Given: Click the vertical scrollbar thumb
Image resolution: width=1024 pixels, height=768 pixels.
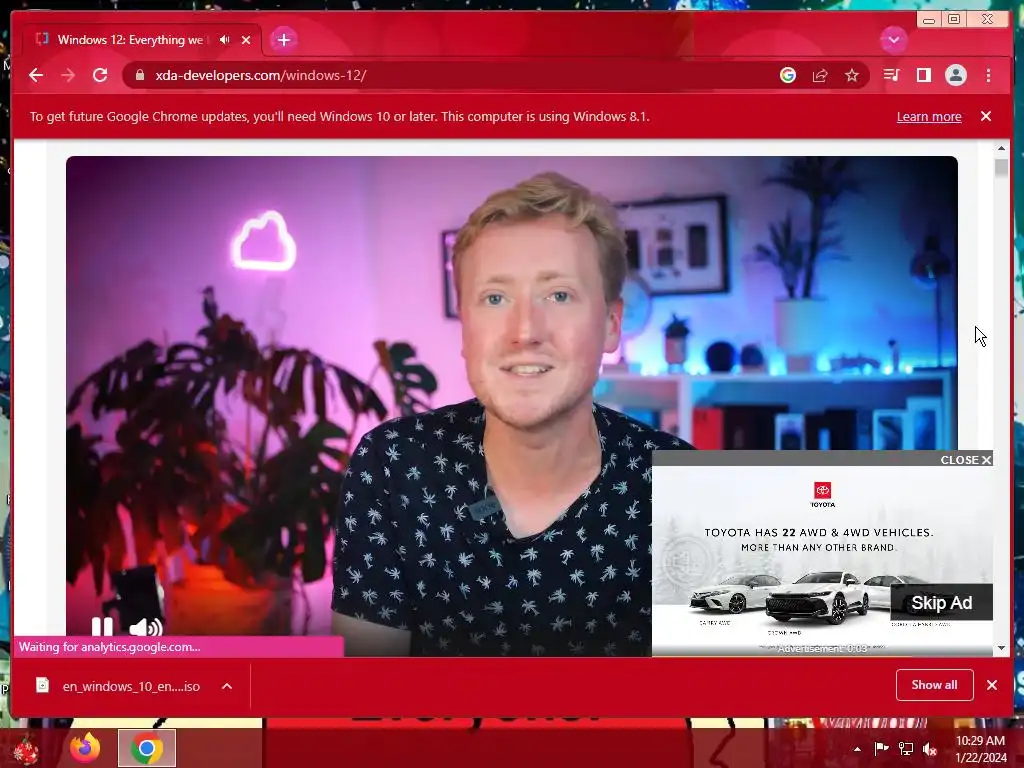Looking at the screenshot, I should (1002, 167).
